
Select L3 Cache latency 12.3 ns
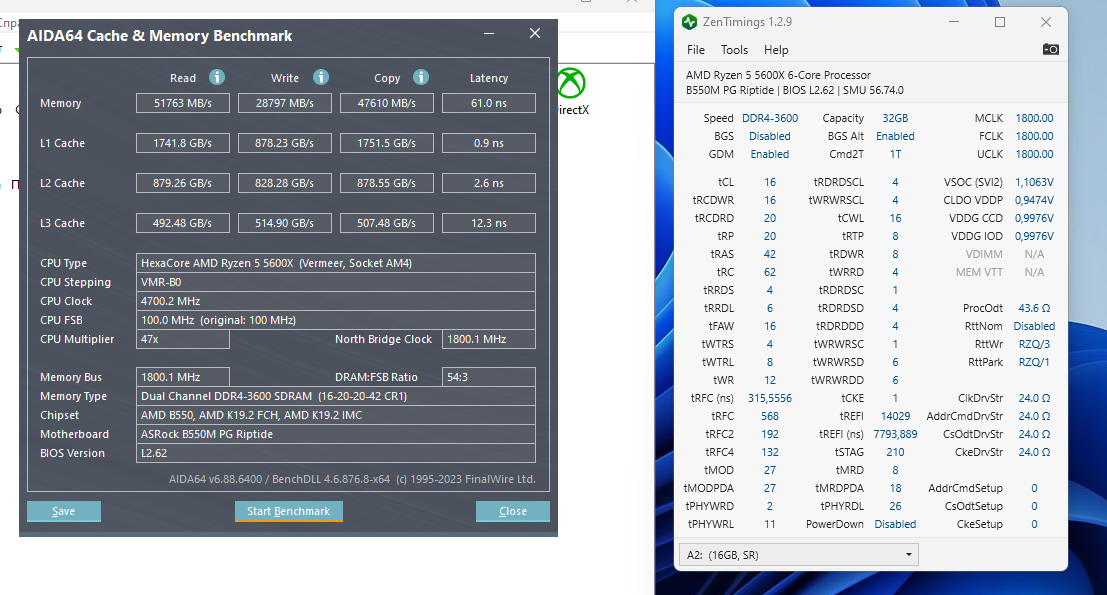click(x=489, y=223)
